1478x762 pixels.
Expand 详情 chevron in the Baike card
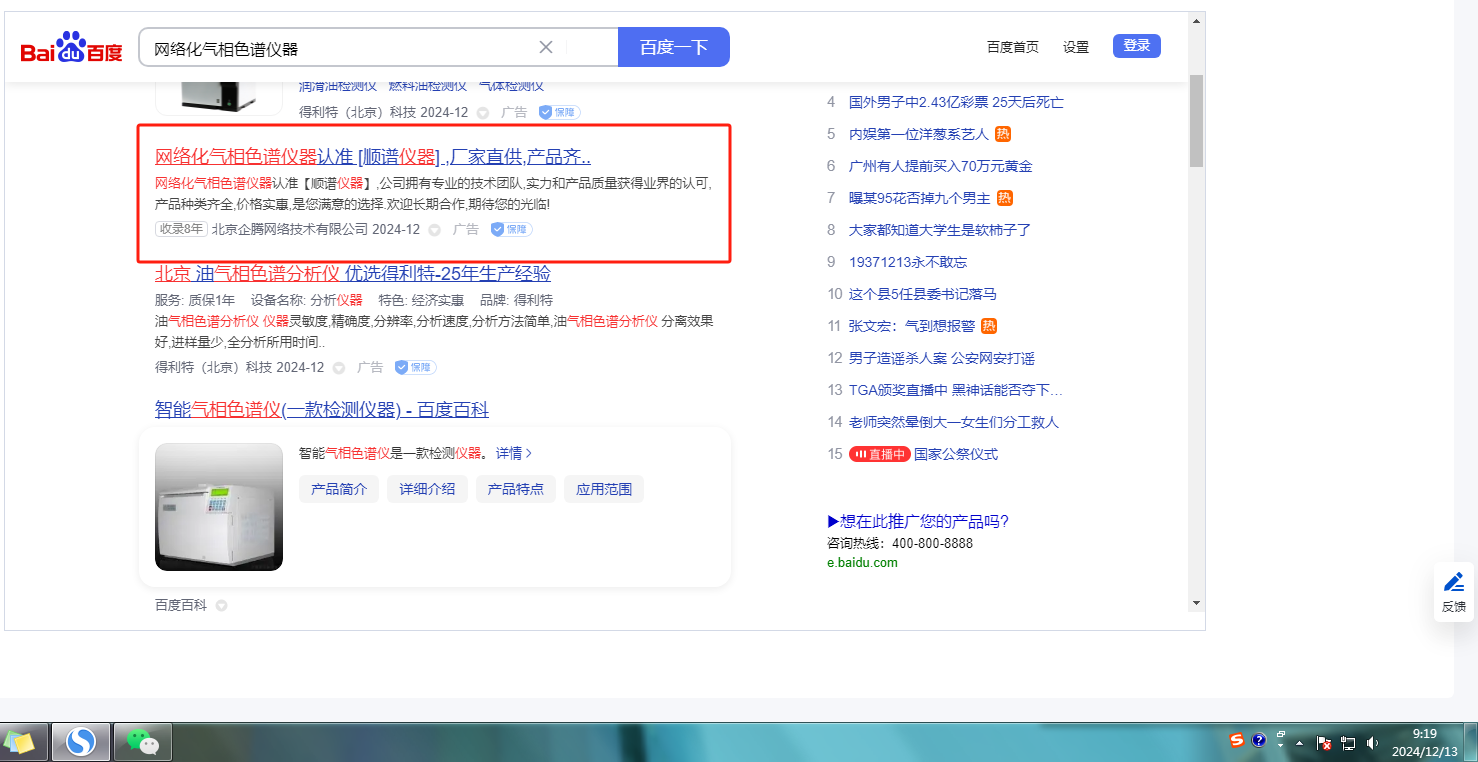click(x=528, y=453)
